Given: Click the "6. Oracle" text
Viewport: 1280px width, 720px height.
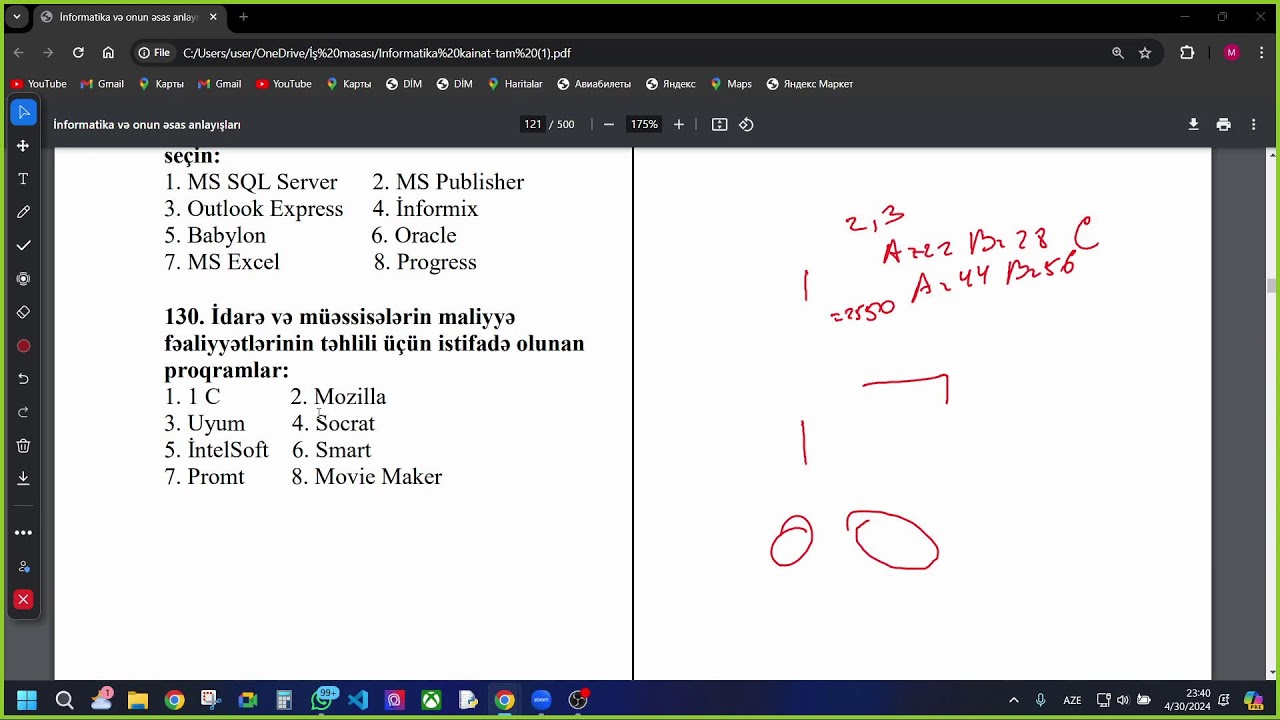Looking at the screenshot, I should [414, 235].
